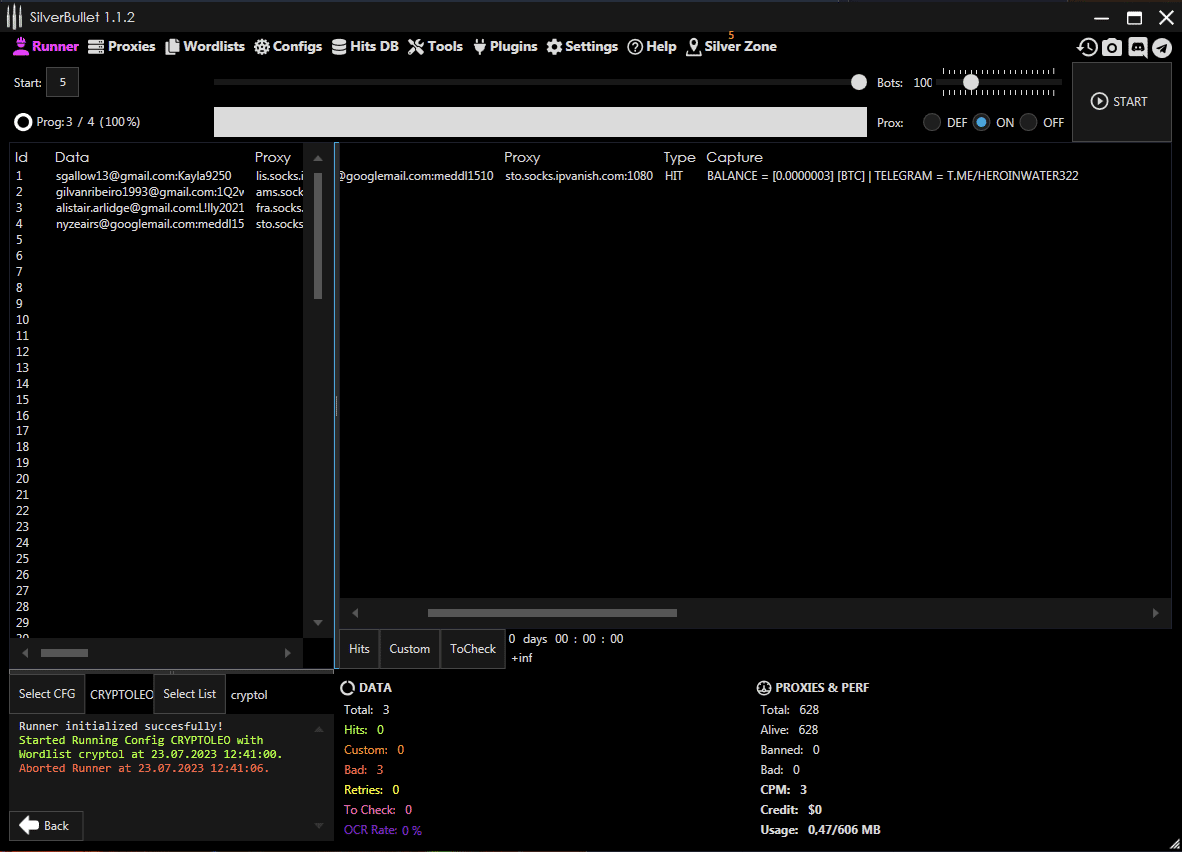Click the Telegram icon in the top bar

tap(1161, 47)
